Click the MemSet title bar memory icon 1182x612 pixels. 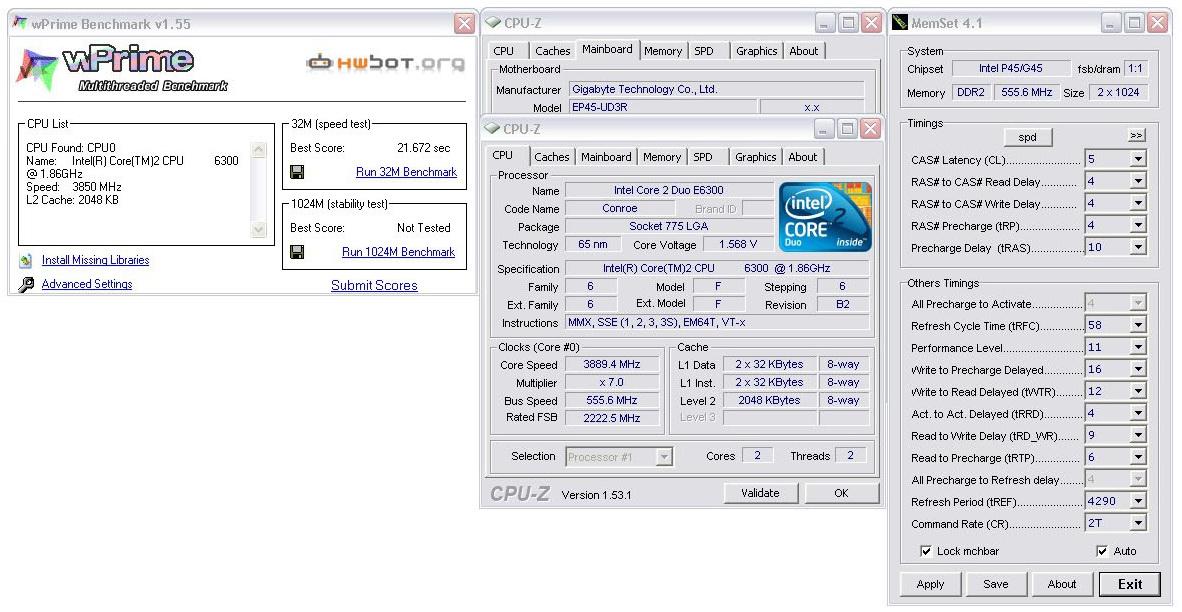901,23
